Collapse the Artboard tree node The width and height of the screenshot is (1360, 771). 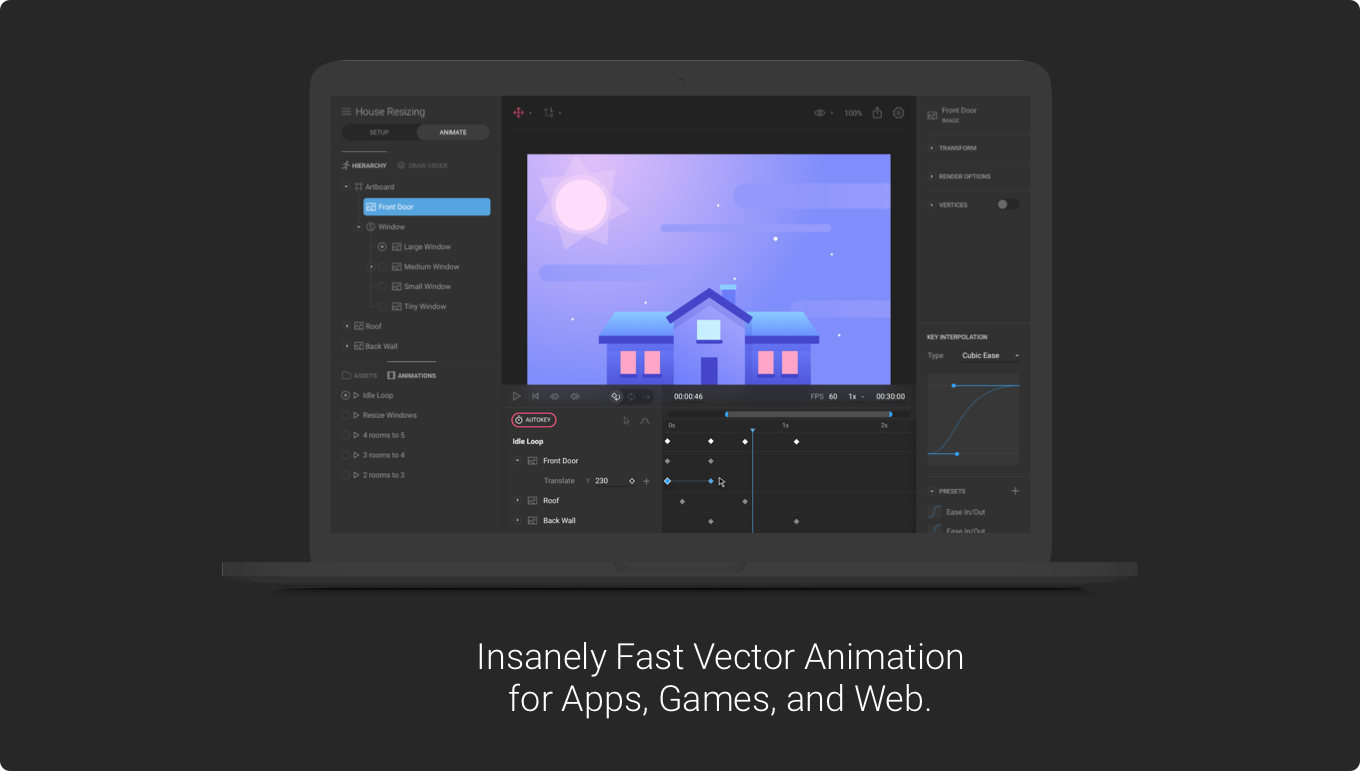[347, 187]
